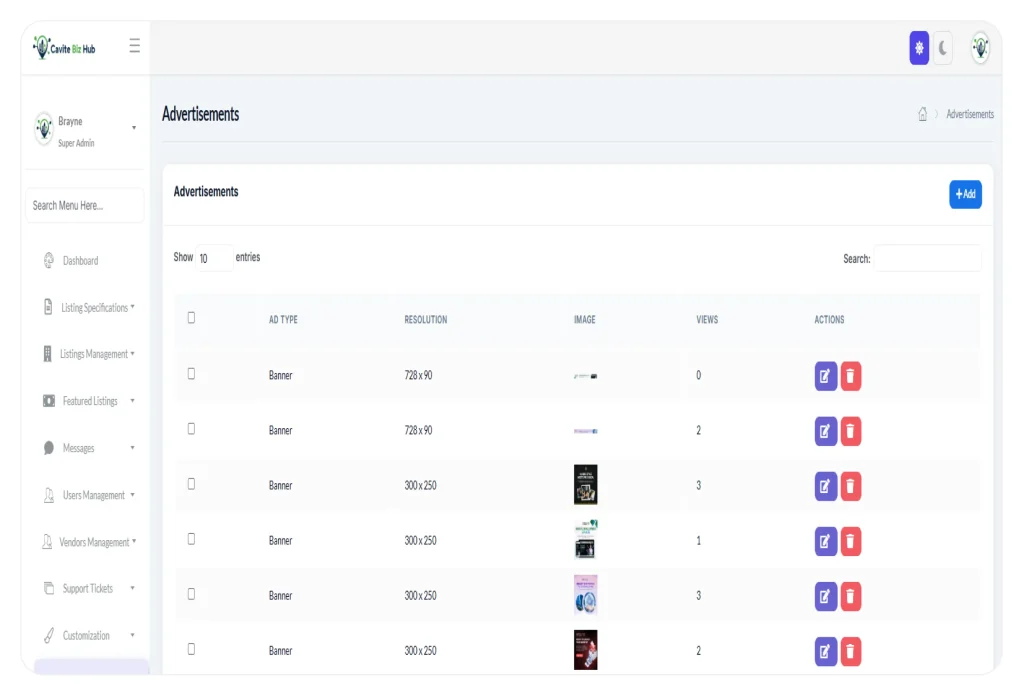
Task: Switch to light mode with the sun button
Action: click(919, 48)
